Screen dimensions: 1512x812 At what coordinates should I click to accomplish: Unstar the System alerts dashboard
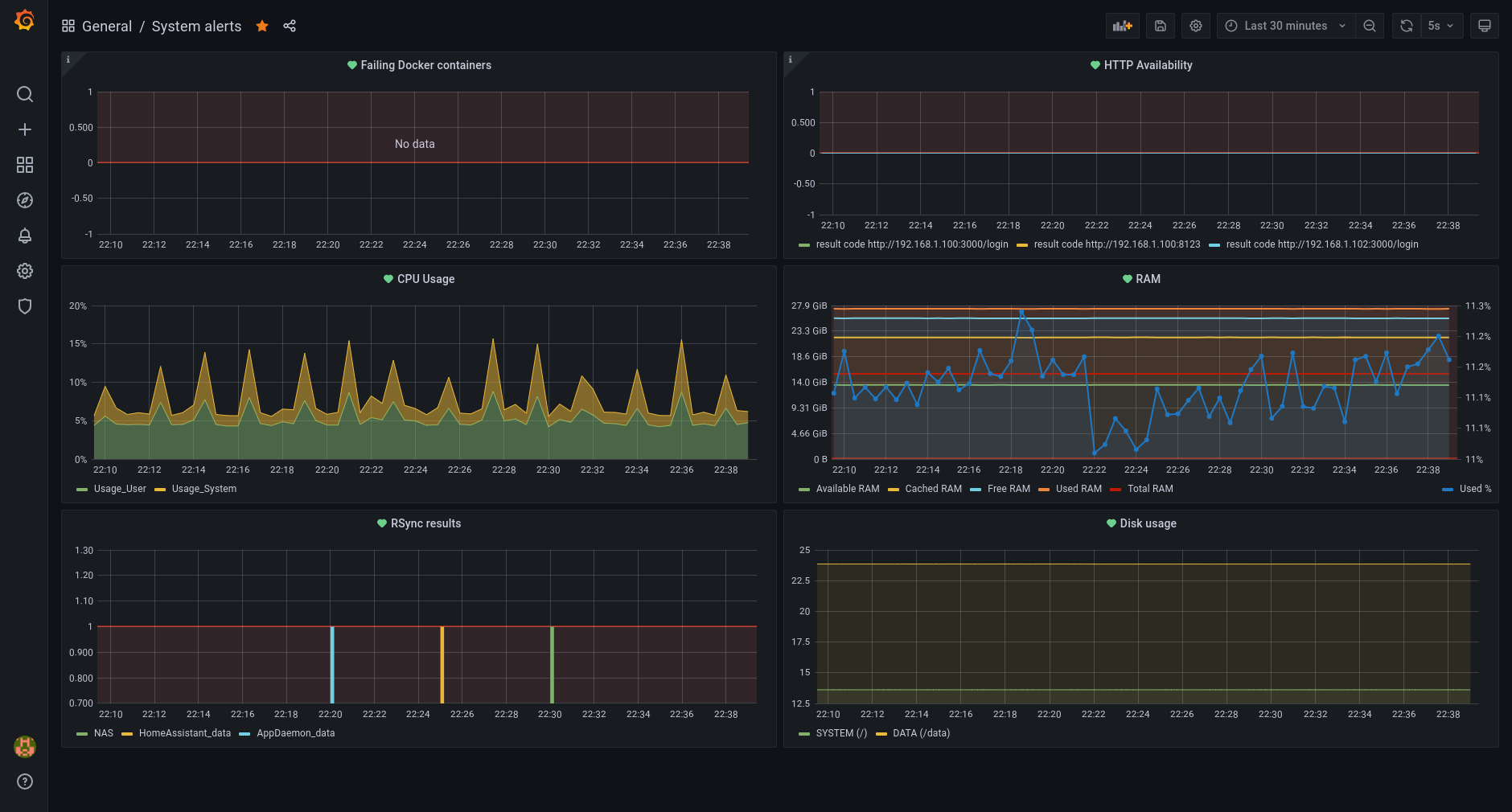[262, 26]
